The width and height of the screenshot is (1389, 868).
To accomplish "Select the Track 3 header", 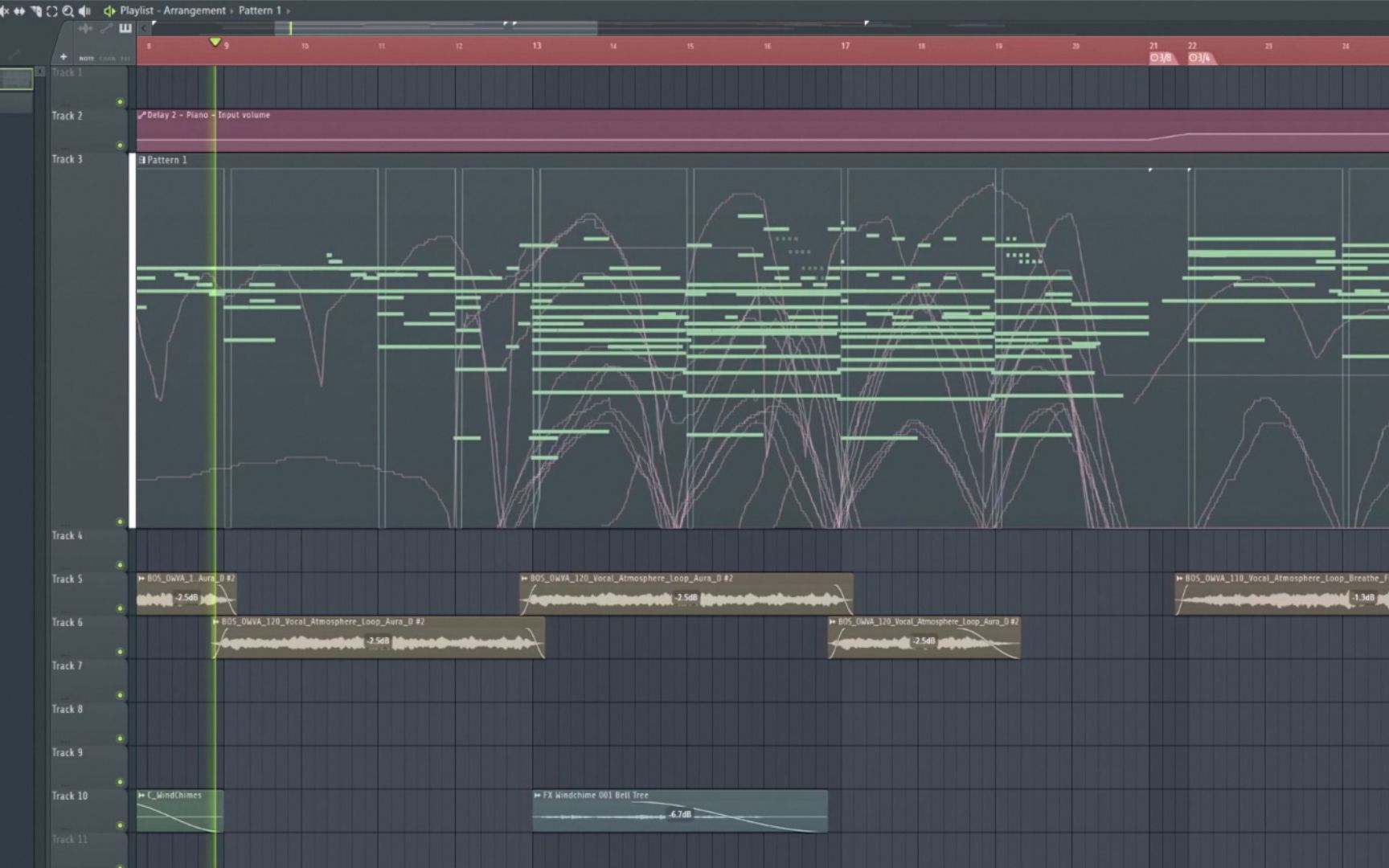I will pyautogui.click(x=88, y=340).
